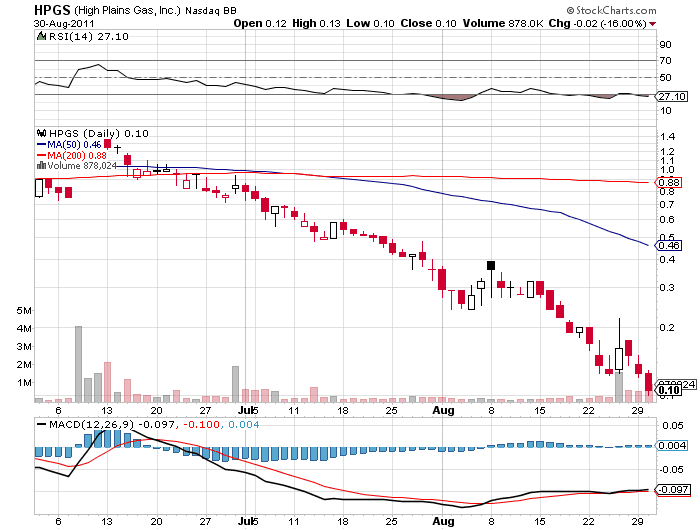Click the red down arrow after Chg
Image resolution: width=700 pixels, height=530 pixels.
click(x=652, y=24)
